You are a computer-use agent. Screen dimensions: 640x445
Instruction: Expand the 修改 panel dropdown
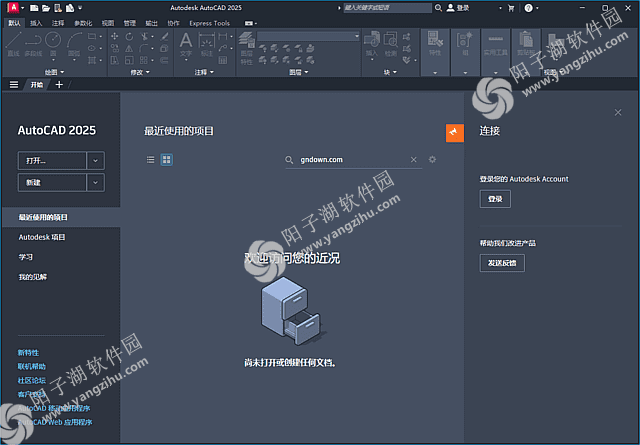point(140,72)
